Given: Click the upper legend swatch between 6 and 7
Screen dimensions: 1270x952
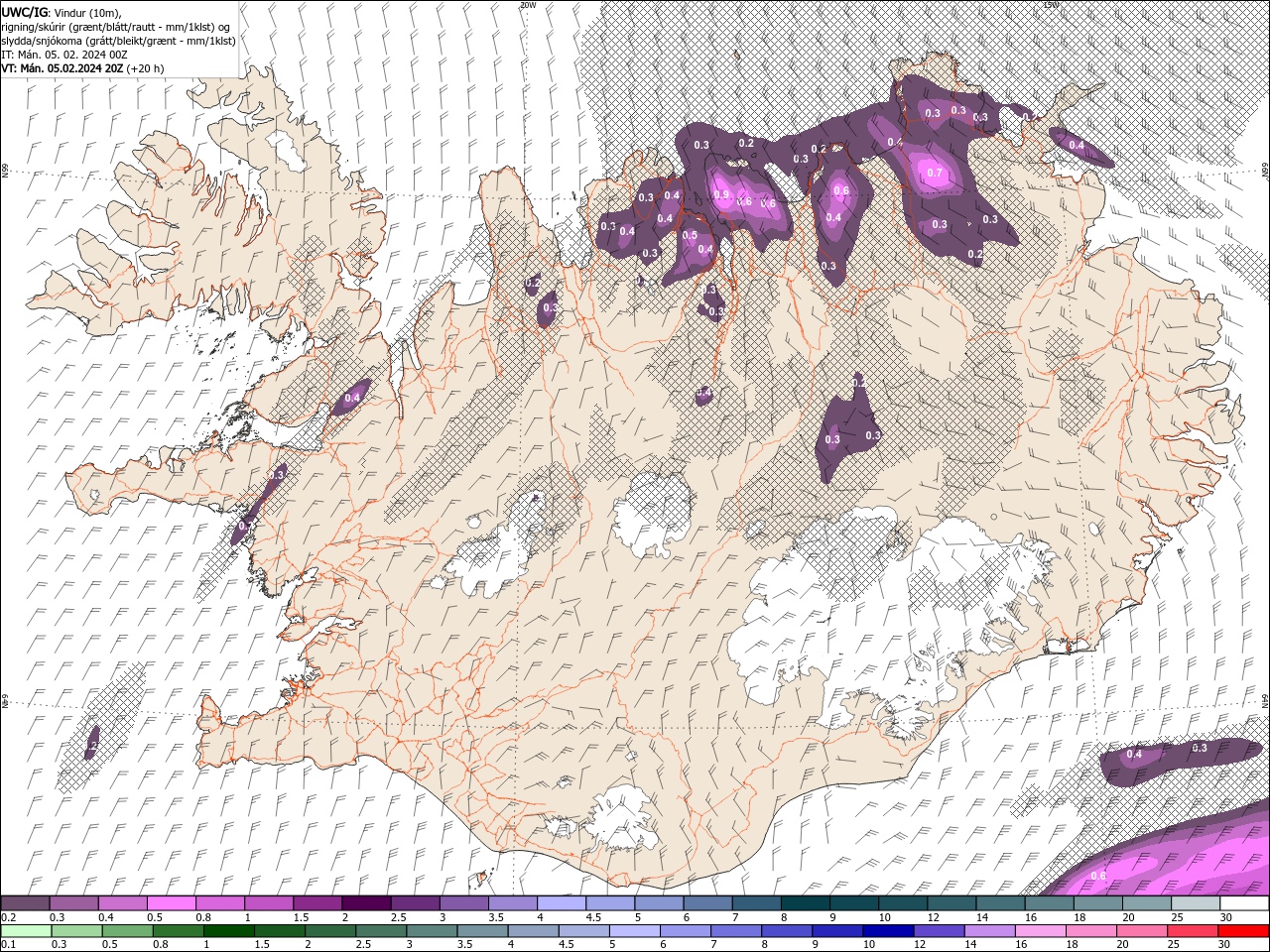Looking at the screenshot, I should point(707,903).
